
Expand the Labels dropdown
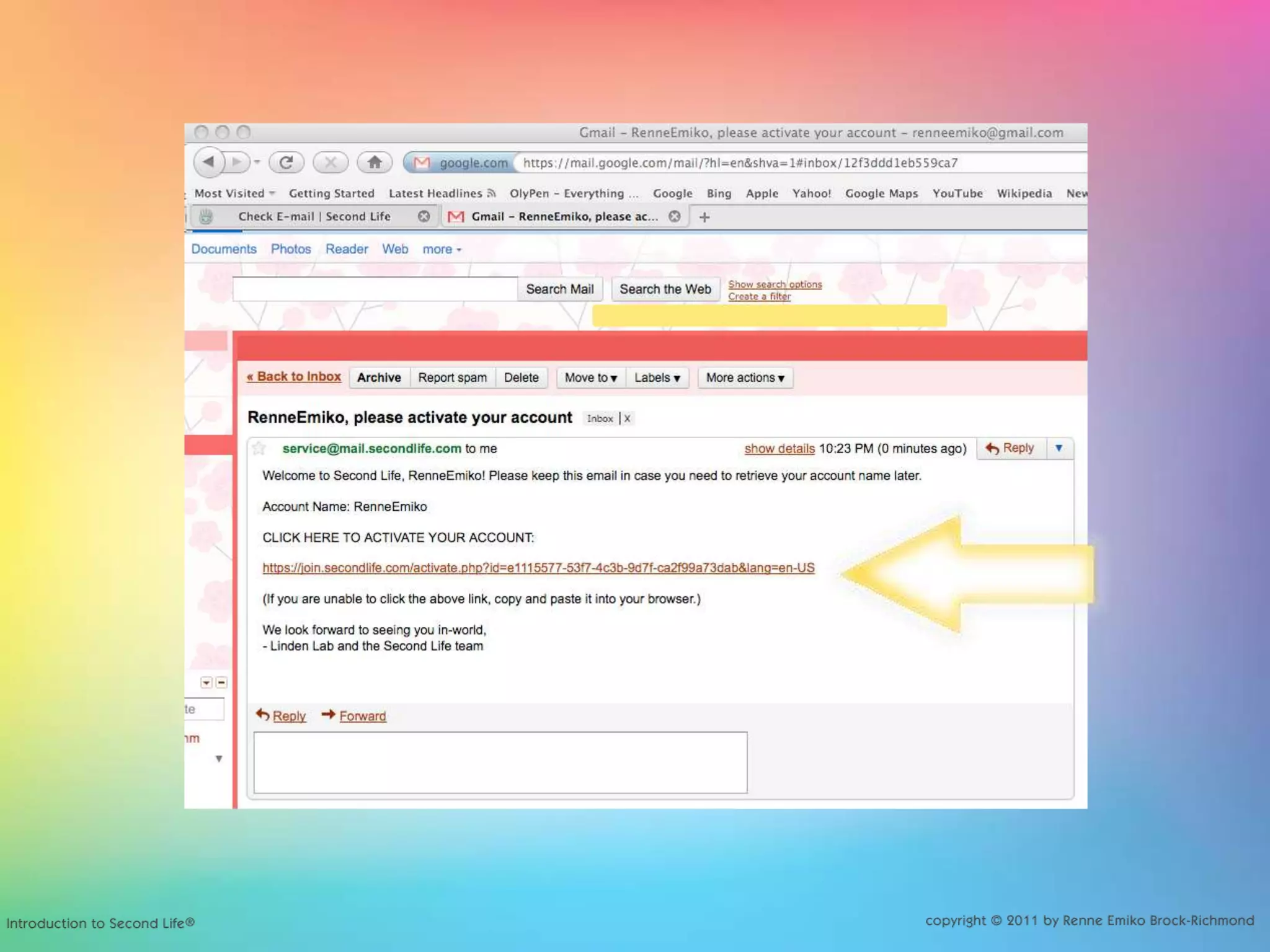tap(657, 377)
